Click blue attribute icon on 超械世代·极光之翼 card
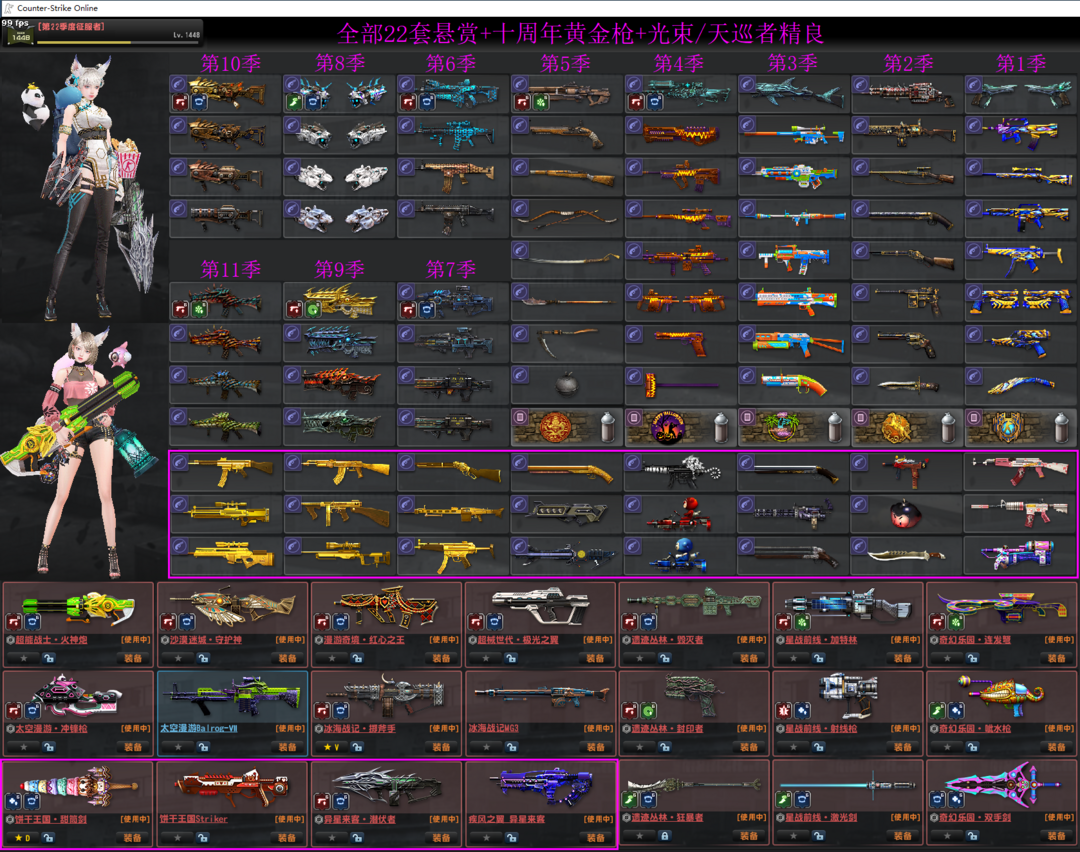This screenshot has height=852, width=1080. click(495, 622)
